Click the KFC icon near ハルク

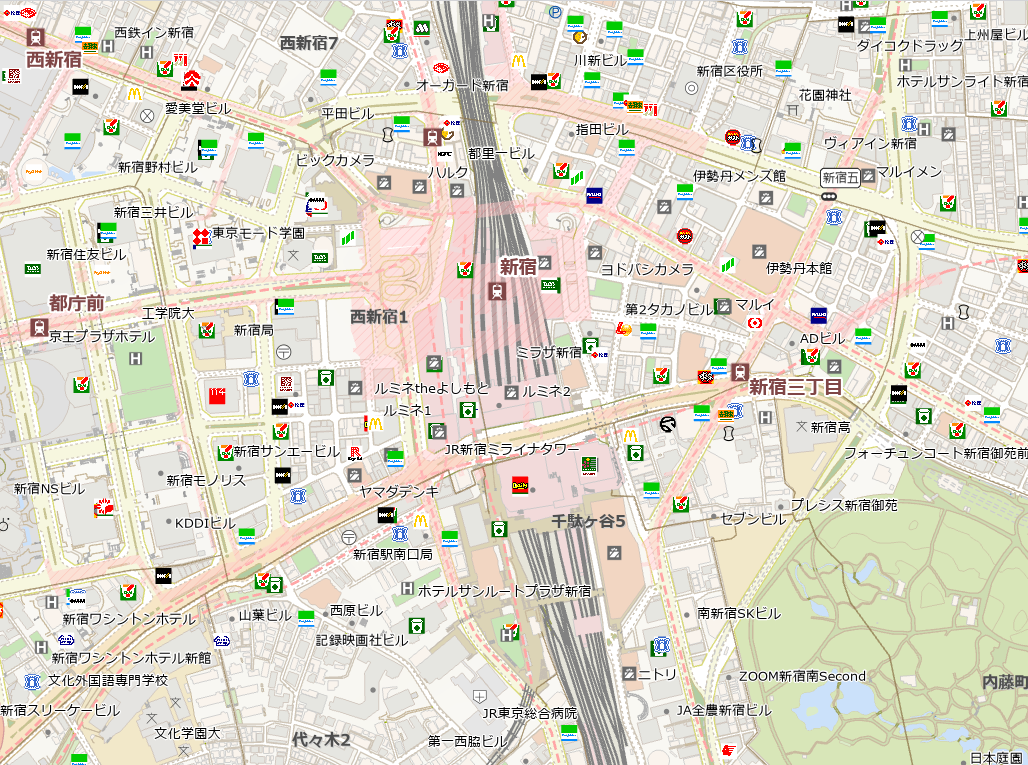443,153
